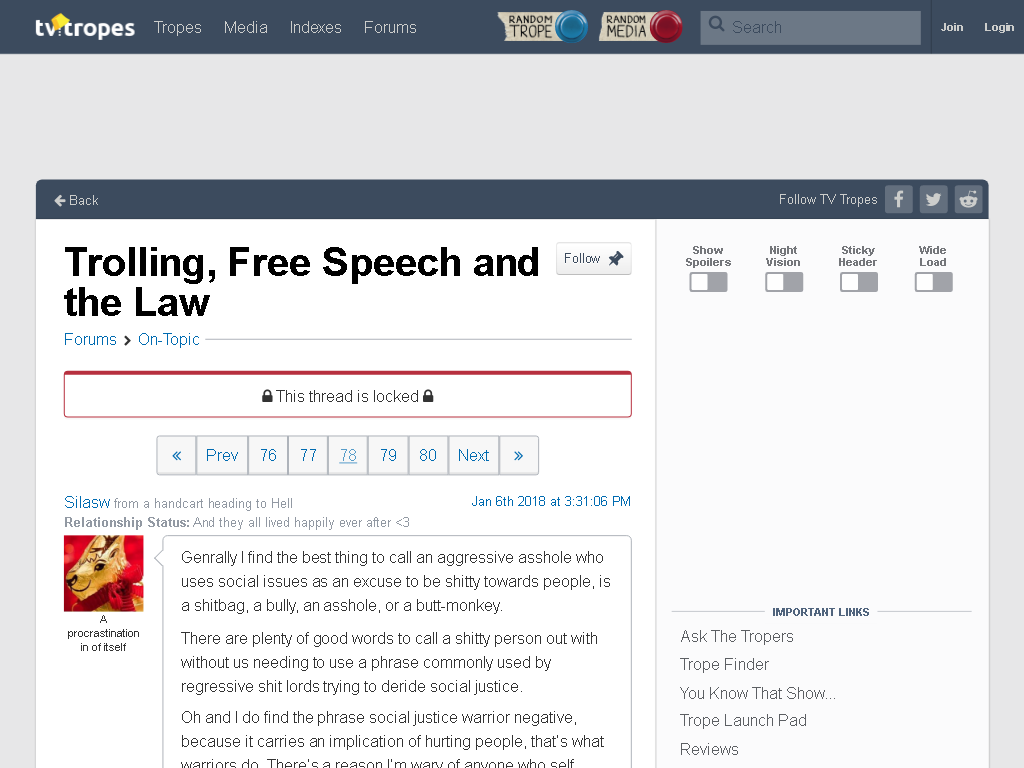The height and width of the screenshot is (768, 1024).
Task: Toggle Show Spoilers switch
Action: [x=709, y=282]
